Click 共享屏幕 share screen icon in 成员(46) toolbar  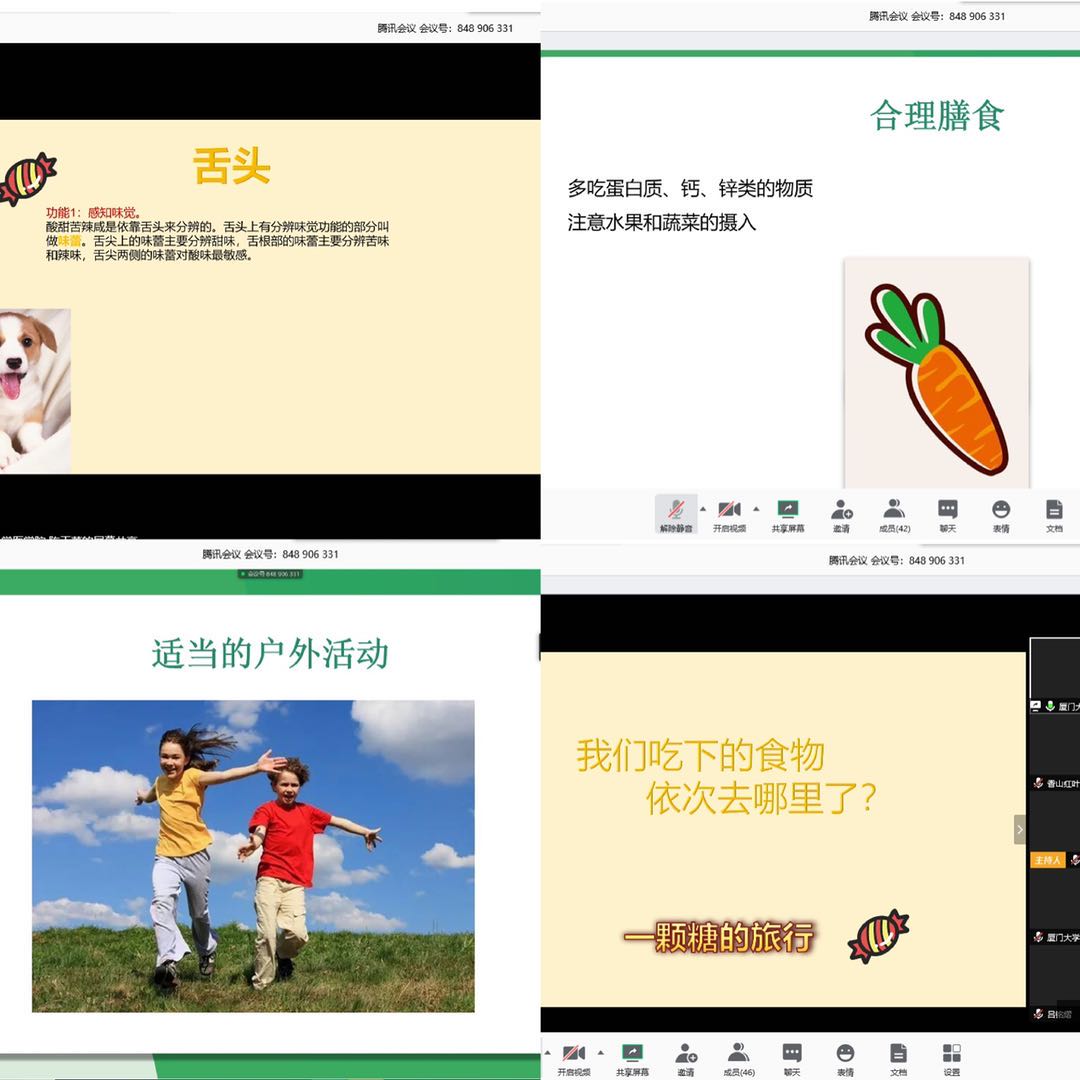coord(632,1053)
